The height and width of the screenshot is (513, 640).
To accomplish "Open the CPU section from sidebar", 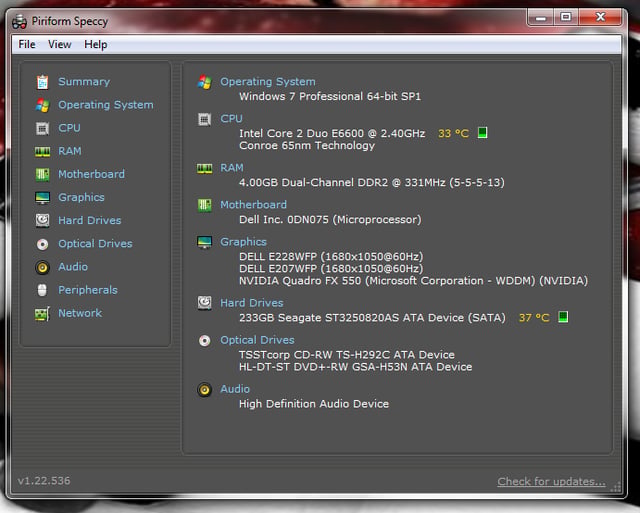I will tap(69, 128).
